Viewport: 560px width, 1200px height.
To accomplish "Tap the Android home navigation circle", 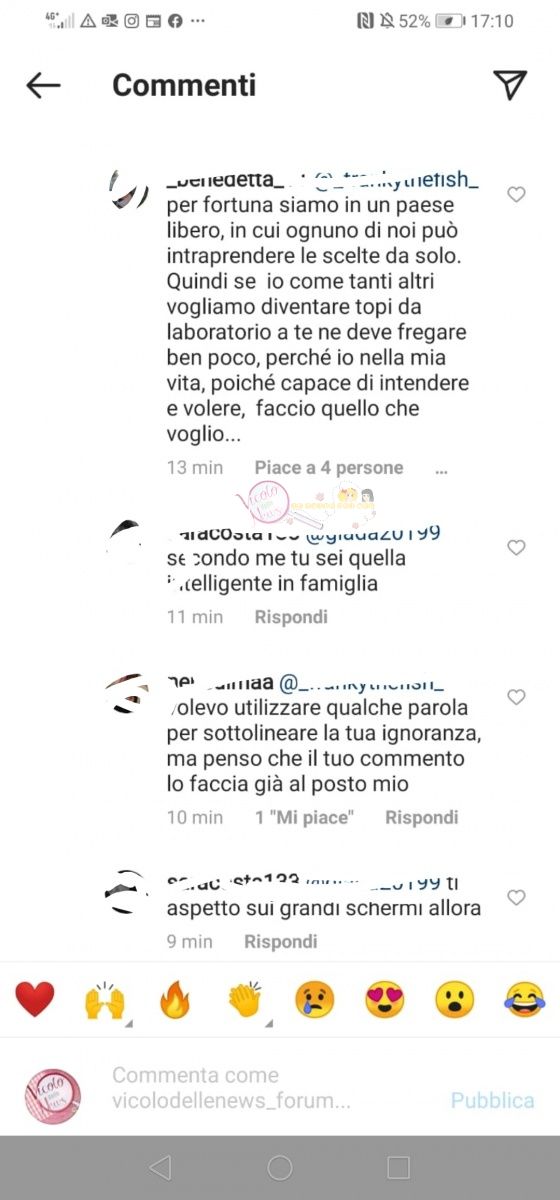I will point(280,1167).
